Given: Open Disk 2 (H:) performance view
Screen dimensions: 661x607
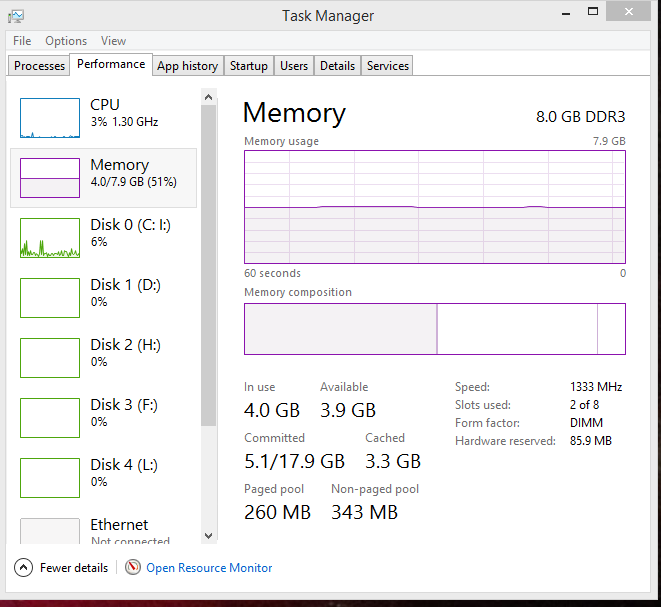Looking at the screenshot, I should [50, 357].
